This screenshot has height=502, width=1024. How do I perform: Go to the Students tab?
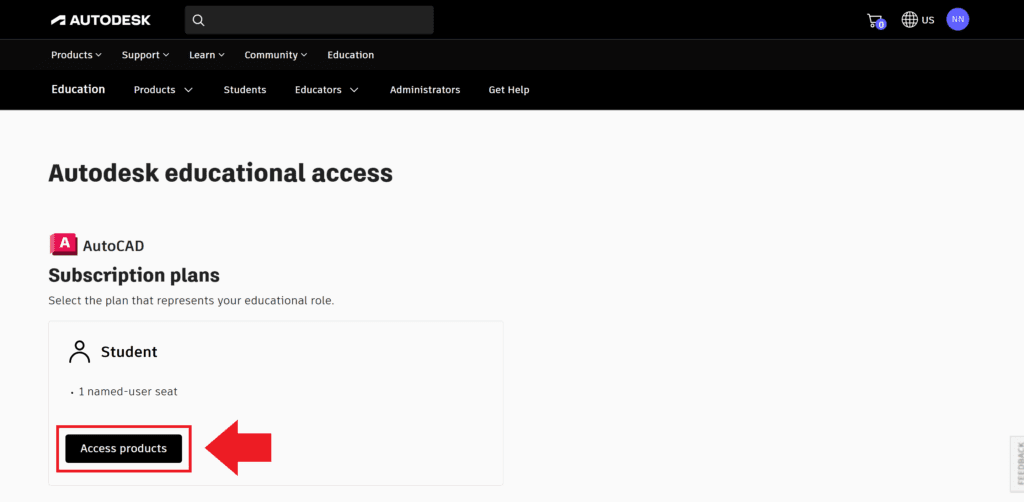tap(245, 90)
